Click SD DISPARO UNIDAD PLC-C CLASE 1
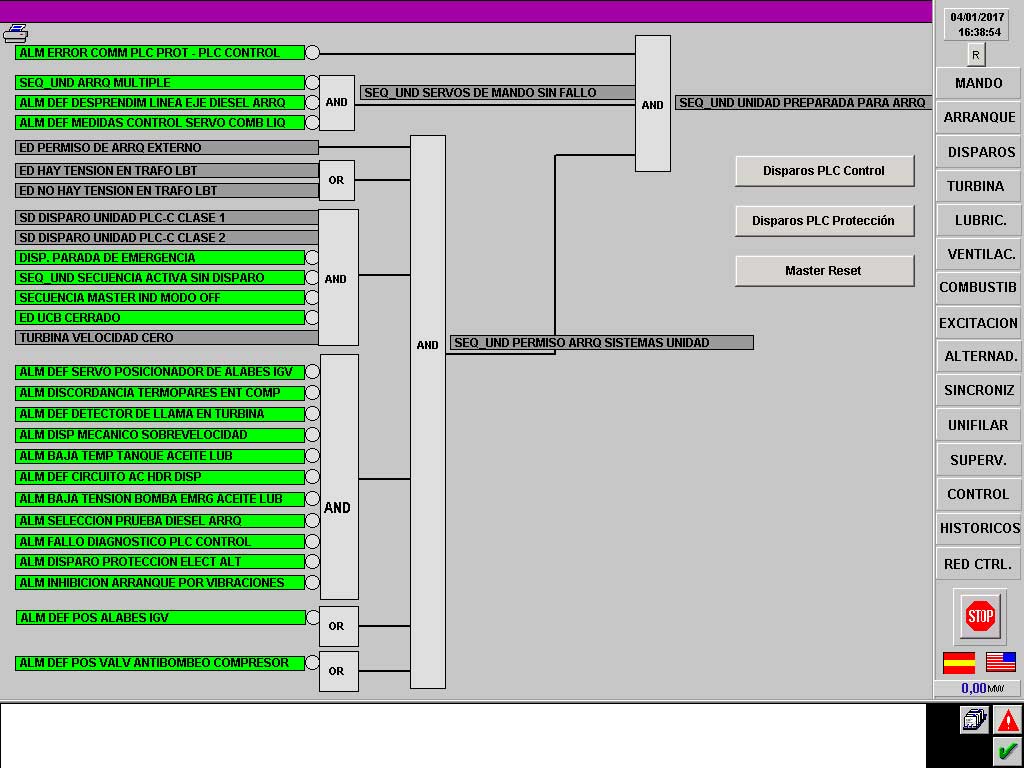This screenshot has width=1024, height=768. coord(167,217)
